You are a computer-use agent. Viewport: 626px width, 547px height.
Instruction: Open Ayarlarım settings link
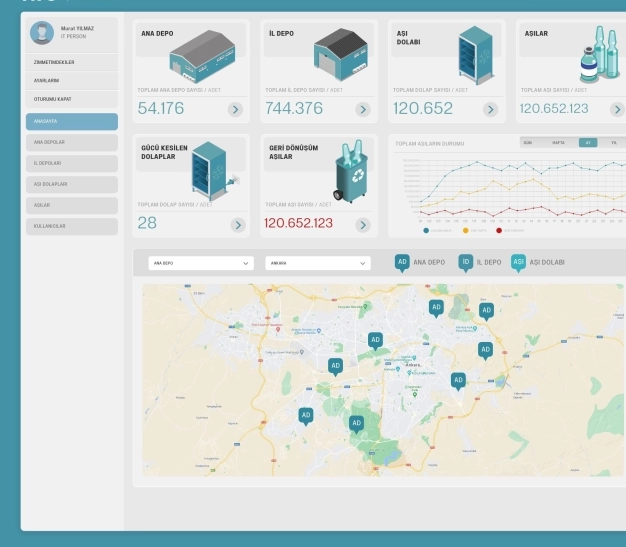pos(71,80)
